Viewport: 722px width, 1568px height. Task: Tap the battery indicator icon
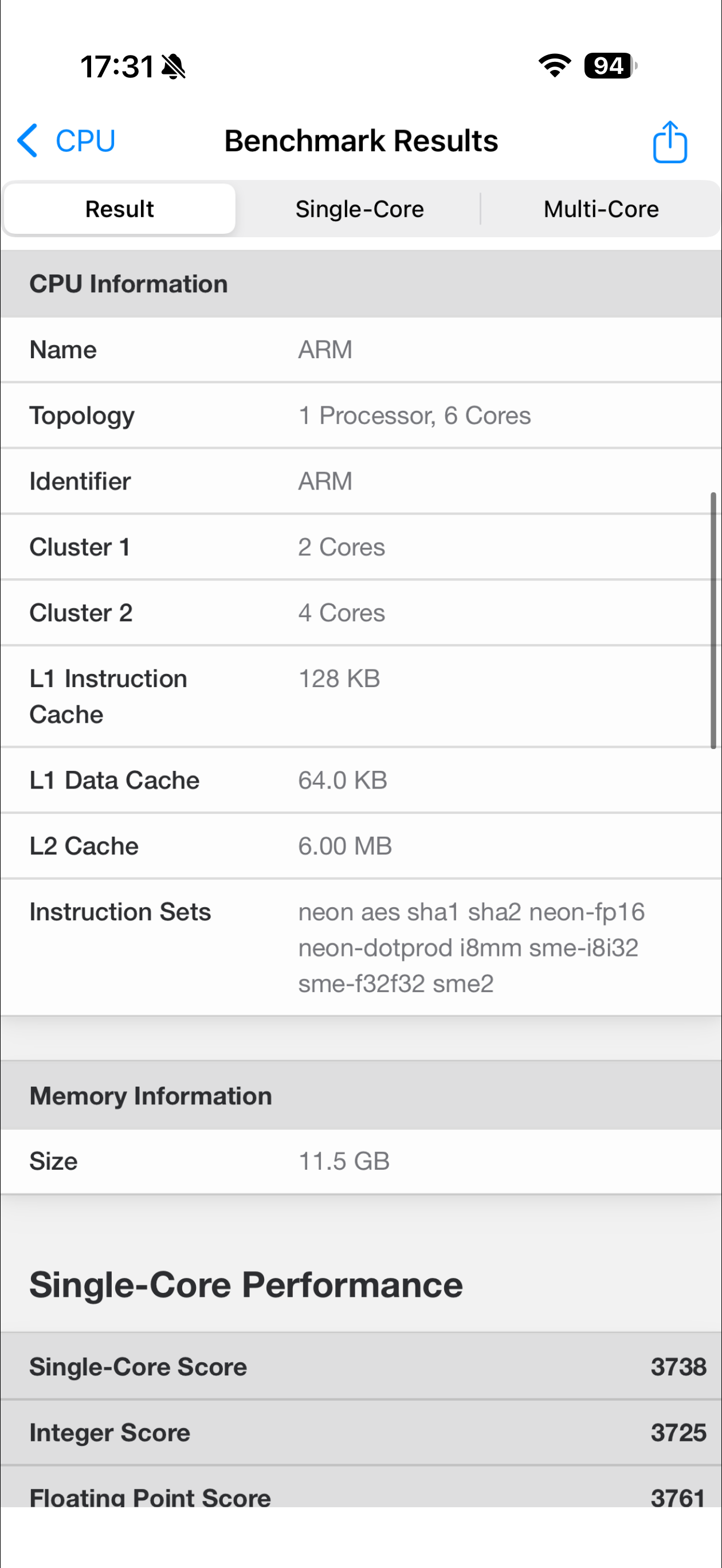pos(609,66)
